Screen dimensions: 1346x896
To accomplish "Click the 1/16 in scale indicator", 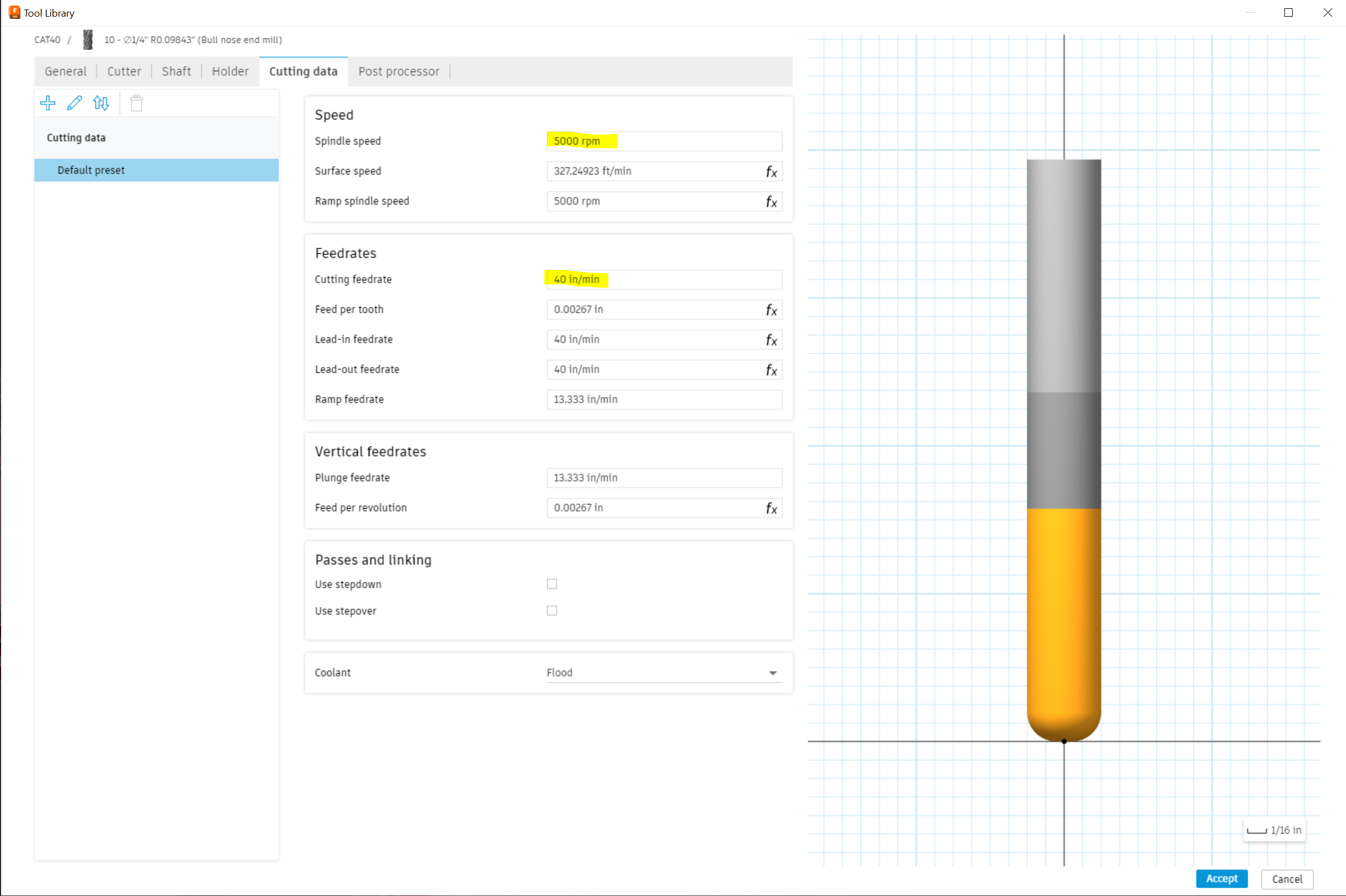I will 1274,830.
